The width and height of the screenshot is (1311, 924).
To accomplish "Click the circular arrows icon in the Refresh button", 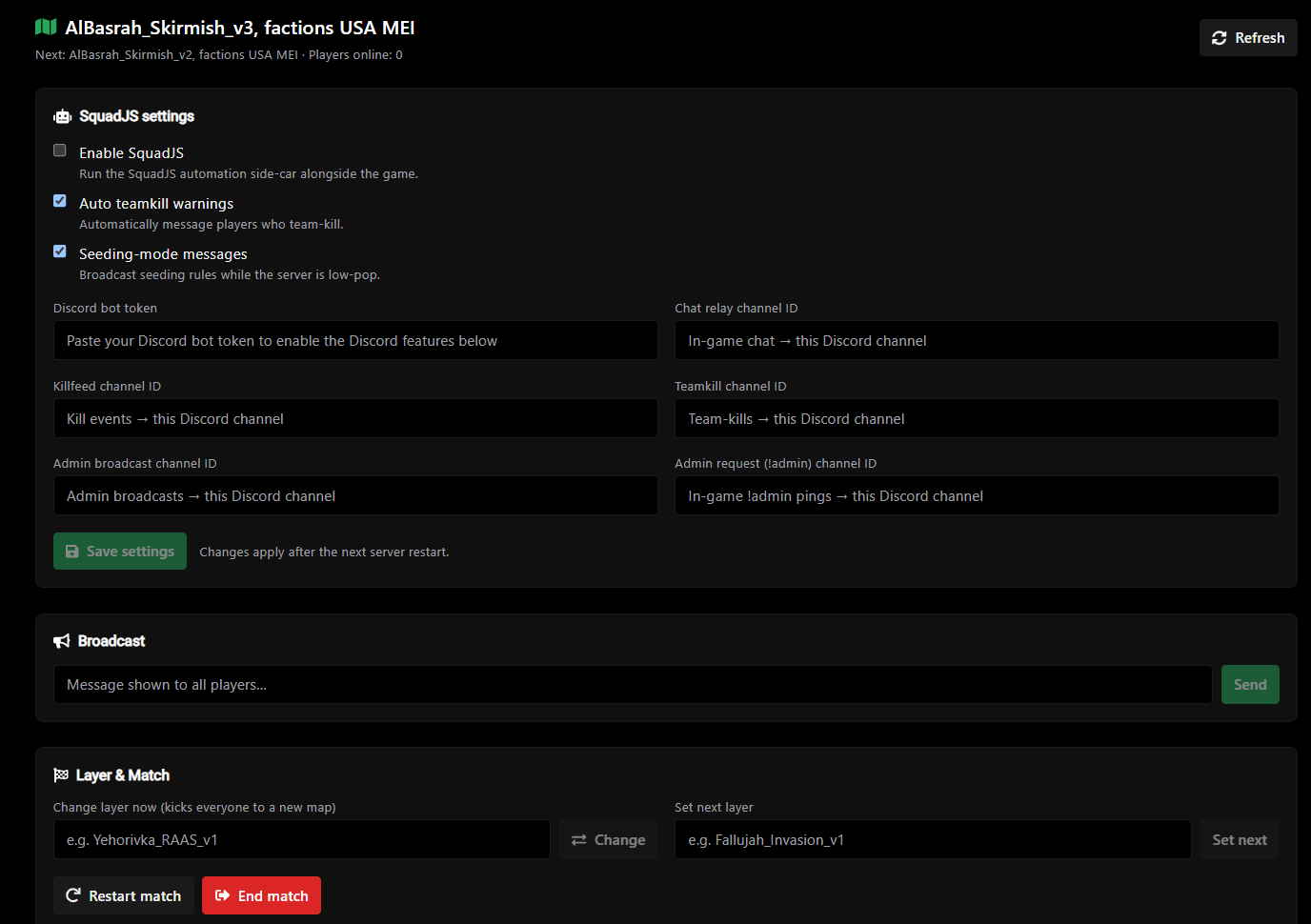I will point(1219,38).
